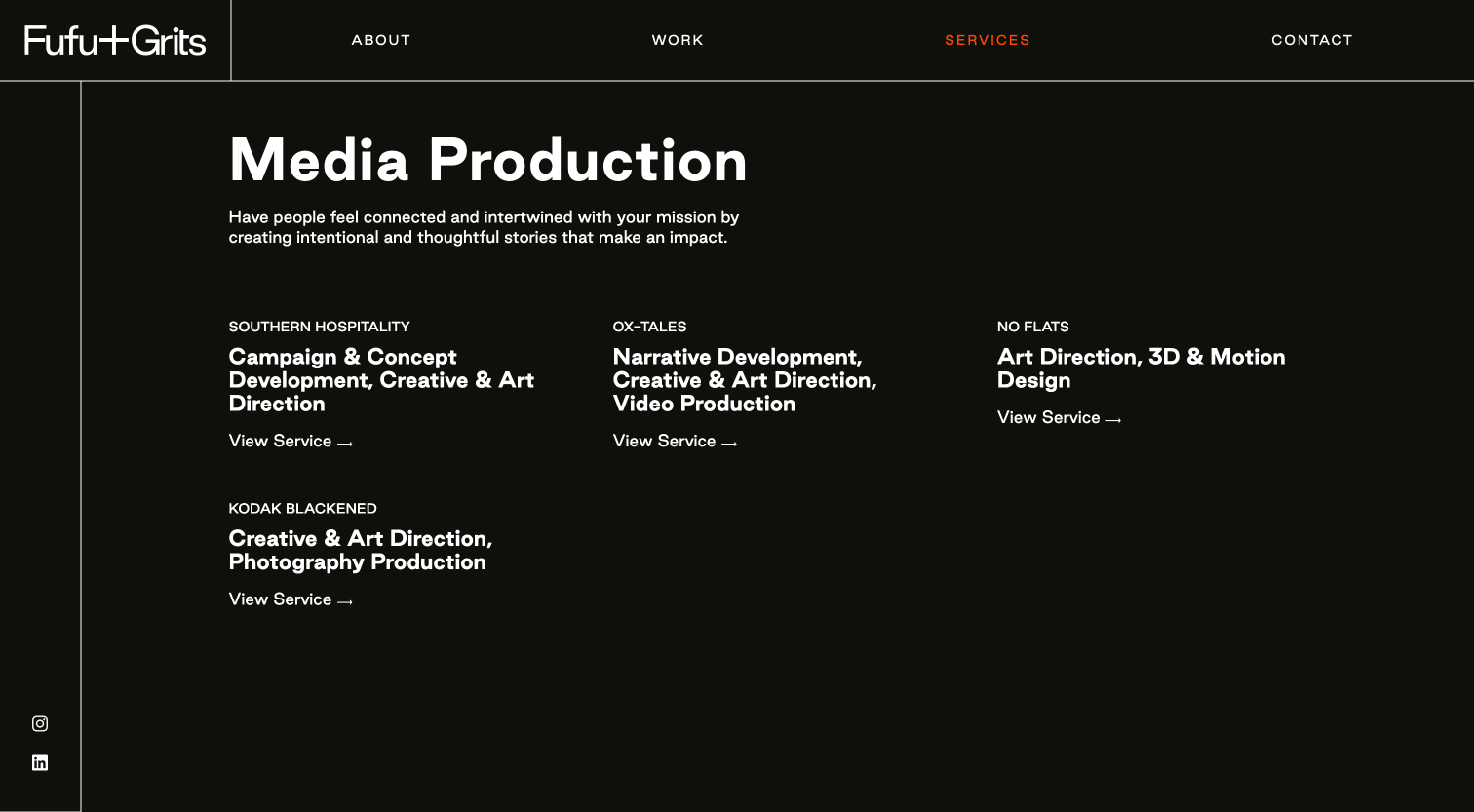Open the Instagram profile icon
The width and height of the screenshot is (1474, 812).
point(40,723)
